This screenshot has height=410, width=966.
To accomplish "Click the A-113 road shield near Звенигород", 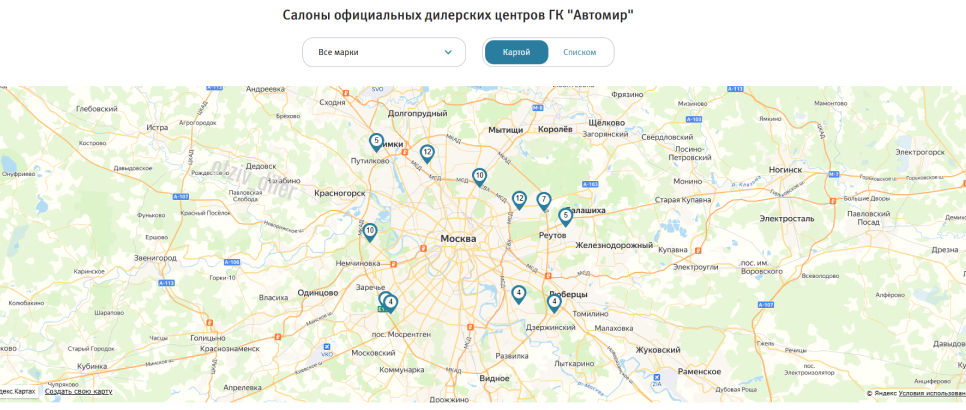I will (166, 283).
